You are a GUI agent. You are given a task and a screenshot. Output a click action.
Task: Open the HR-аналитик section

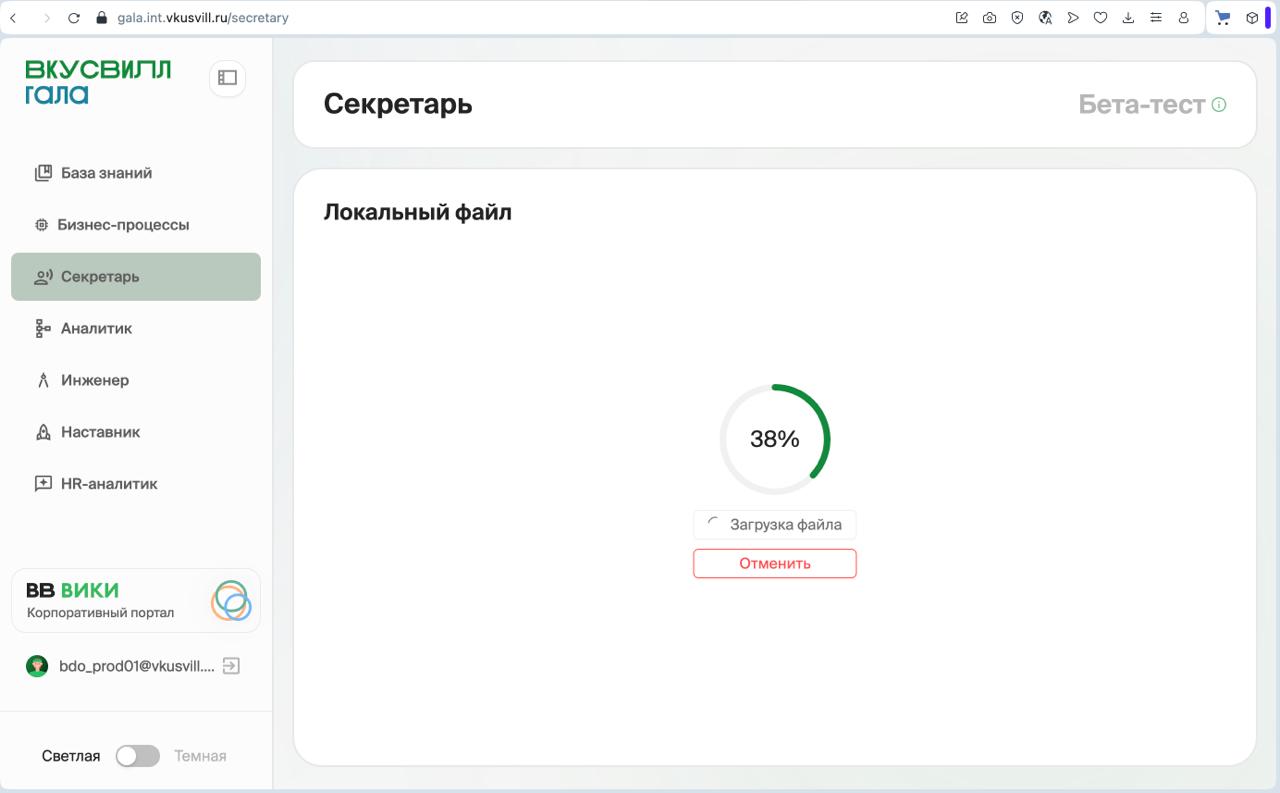tap(108, 484)
